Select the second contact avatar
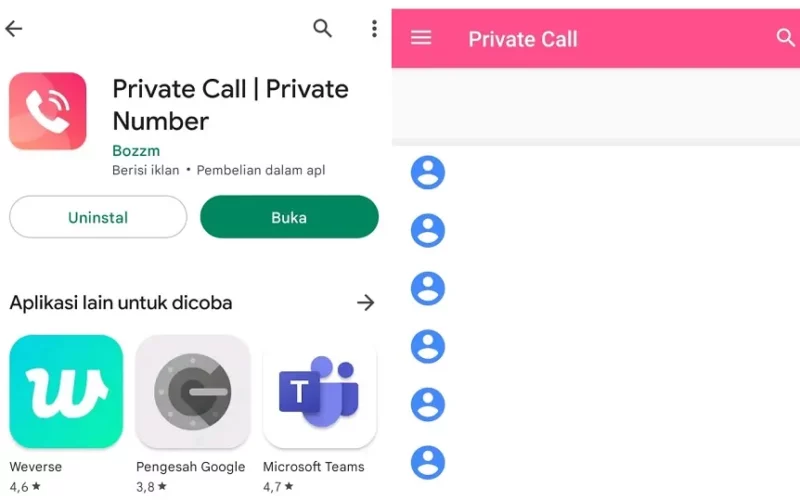800x500 pixels. pyautogui.click(x=428, y=231)
